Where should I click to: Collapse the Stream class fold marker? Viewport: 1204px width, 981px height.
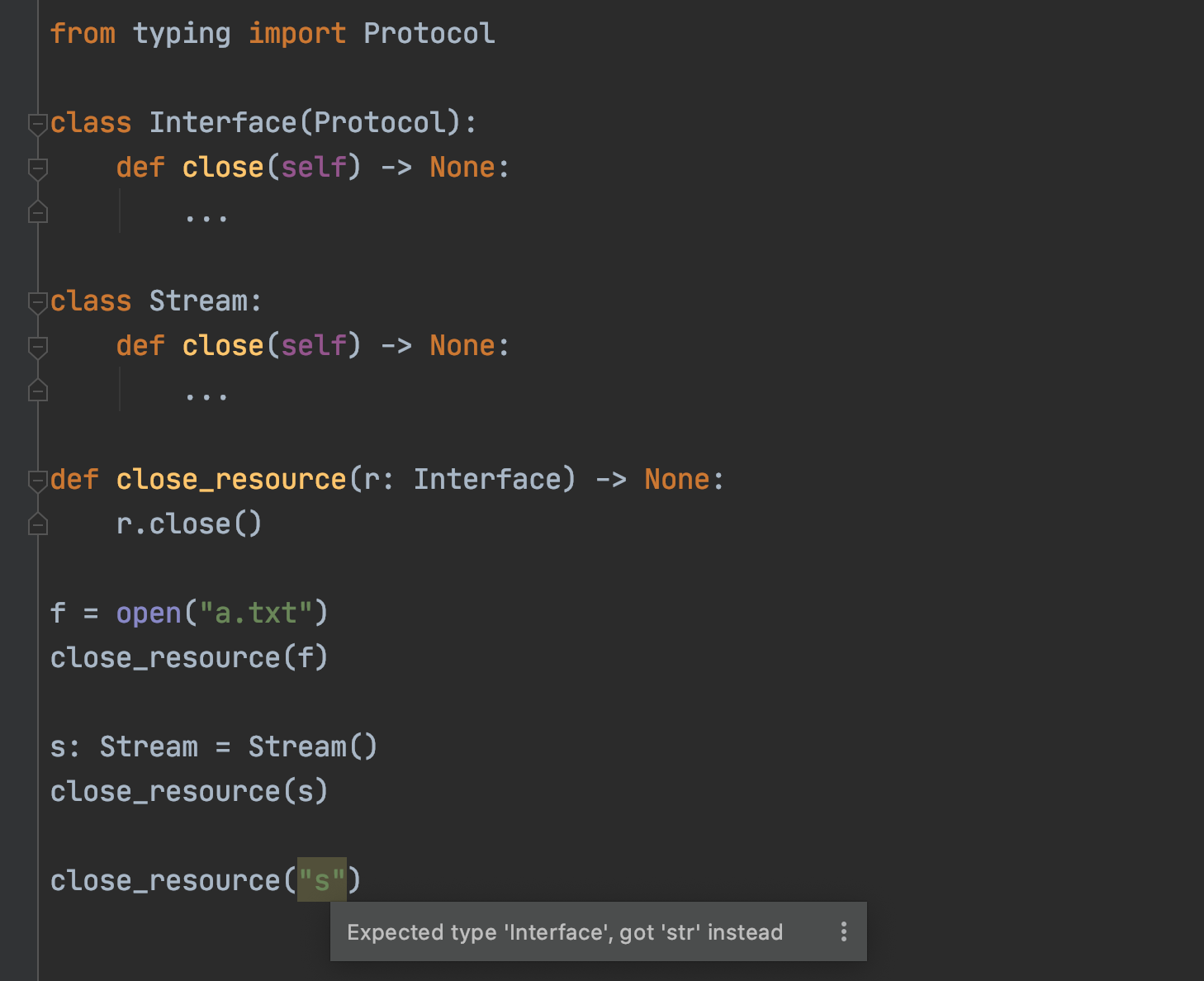[38, 302]
